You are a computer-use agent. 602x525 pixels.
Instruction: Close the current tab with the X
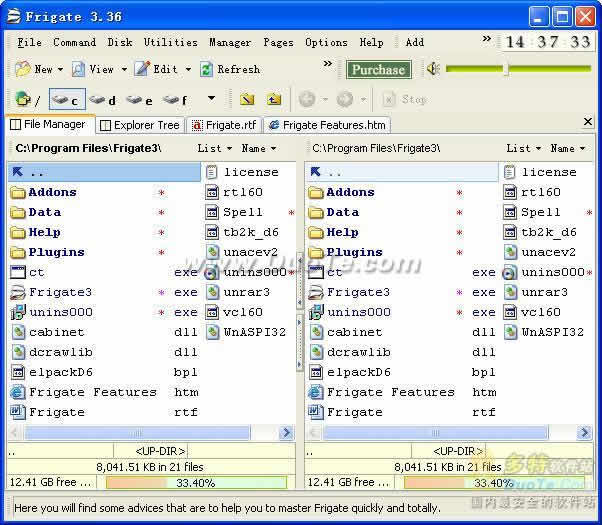coord(587,122)
